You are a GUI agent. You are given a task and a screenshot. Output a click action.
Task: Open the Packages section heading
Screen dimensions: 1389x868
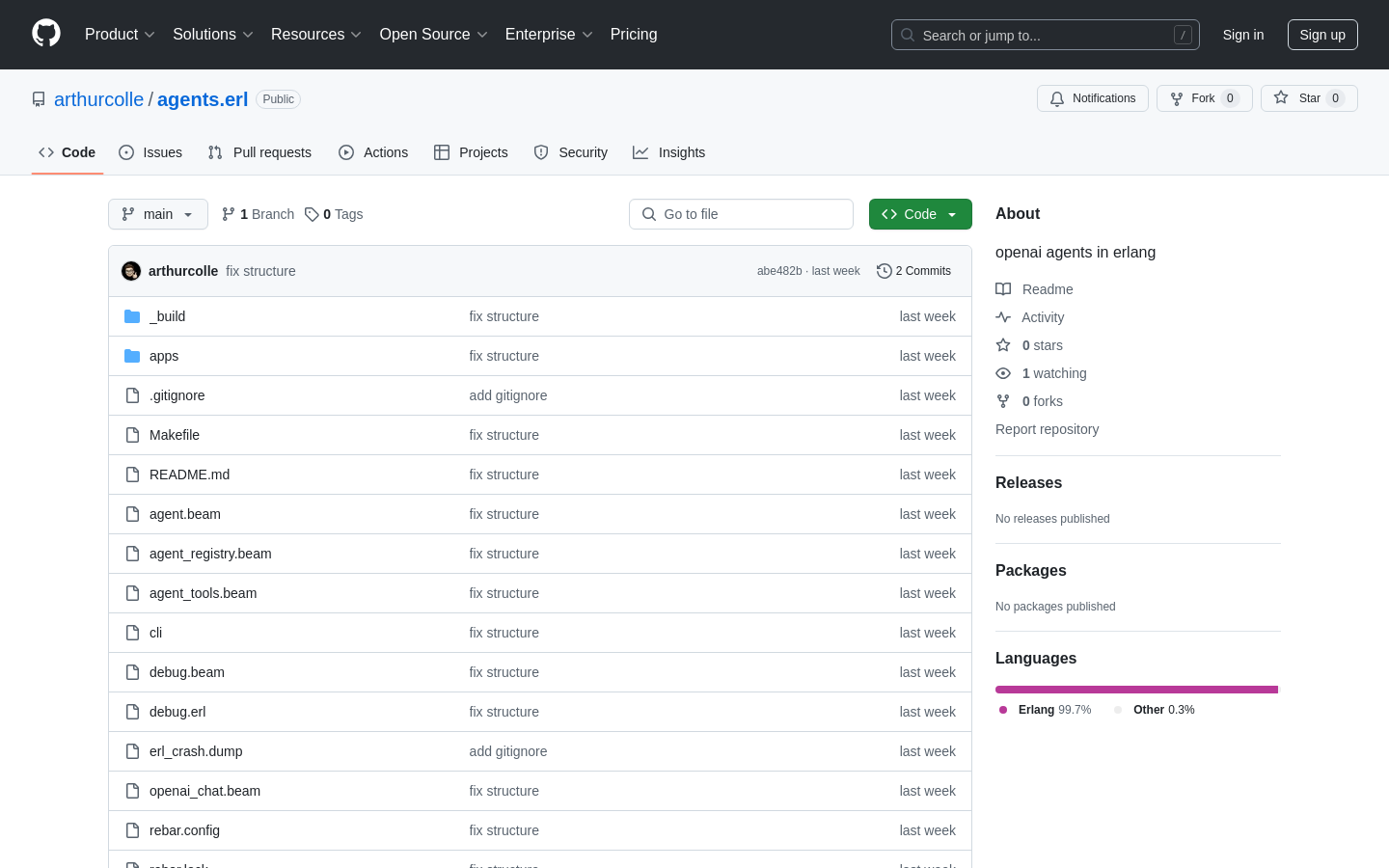click(x=1030, y=571)
